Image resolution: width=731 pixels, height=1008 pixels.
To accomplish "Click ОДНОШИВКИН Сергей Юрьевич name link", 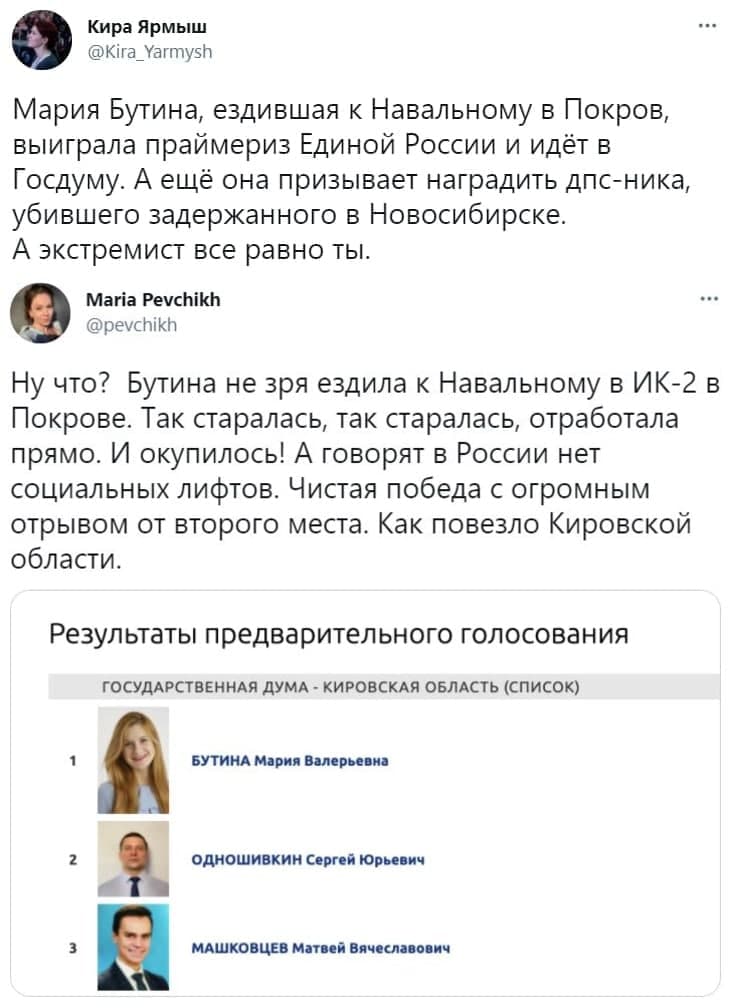I will [308, 860].
